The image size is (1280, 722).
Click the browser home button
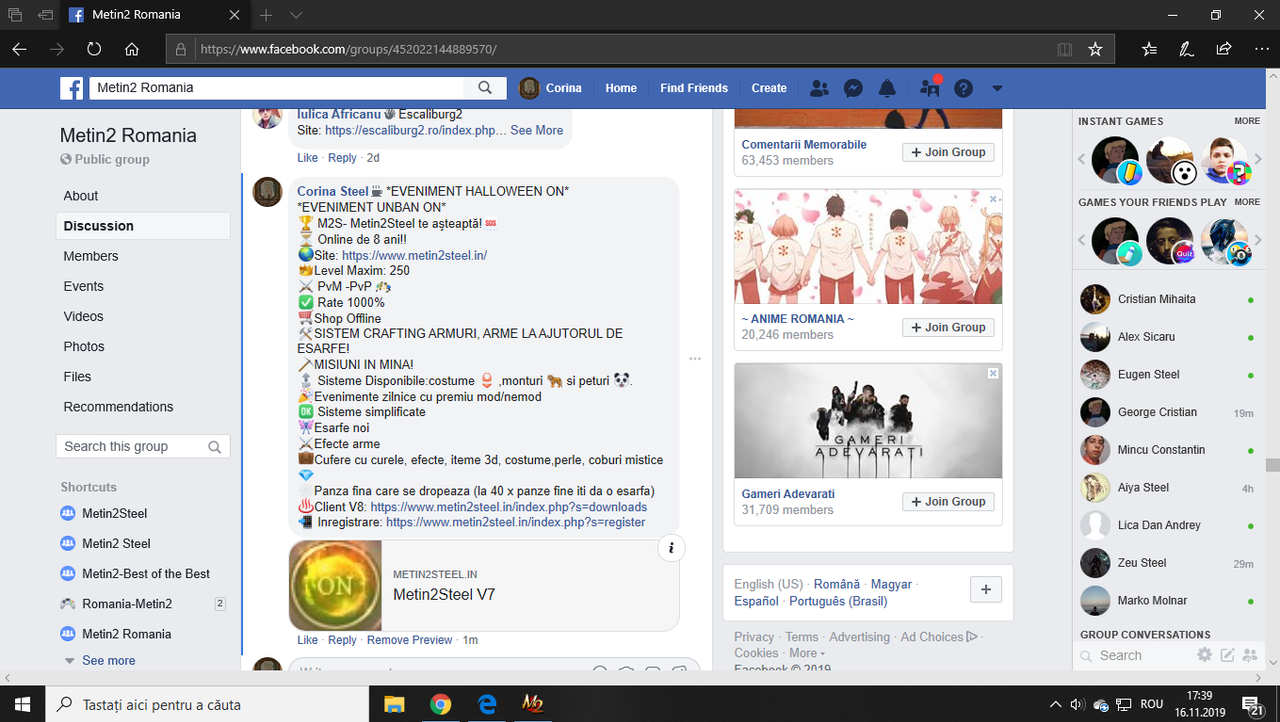[x=132, y=48]
